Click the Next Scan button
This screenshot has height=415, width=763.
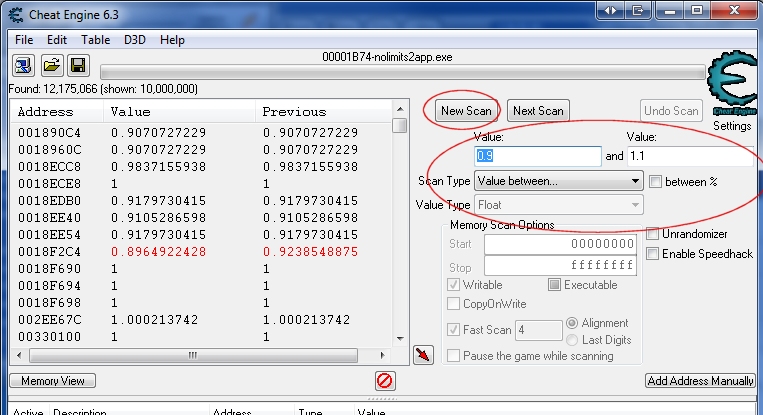[x=538, y=110]
